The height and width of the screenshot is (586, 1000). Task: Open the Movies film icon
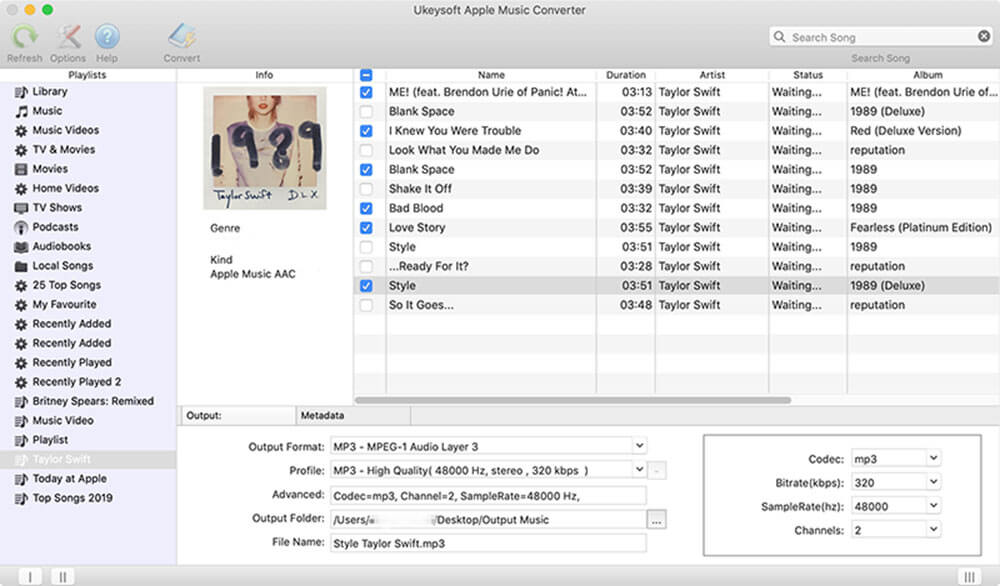coord(21,169)
